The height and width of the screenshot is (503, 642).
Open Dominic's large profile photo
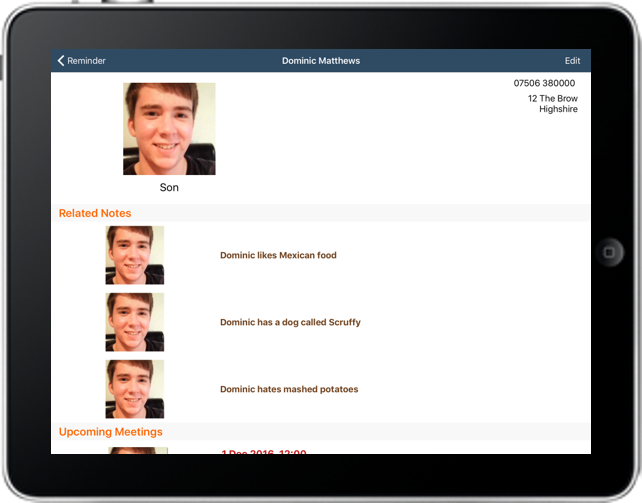click(x=169, y=129)
